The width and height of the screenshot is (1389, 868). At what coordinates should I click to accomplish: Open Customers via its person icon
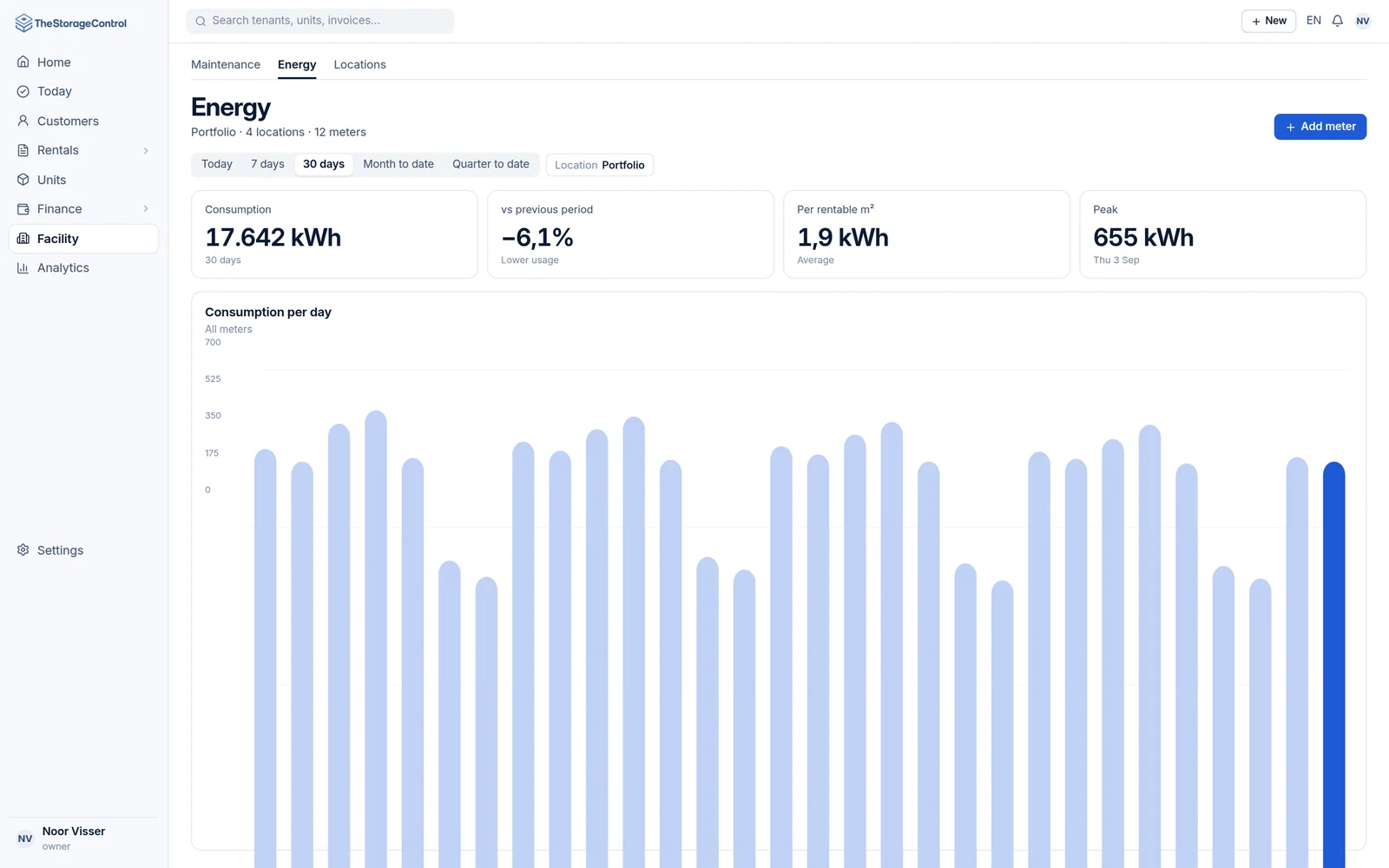point(23,121)
